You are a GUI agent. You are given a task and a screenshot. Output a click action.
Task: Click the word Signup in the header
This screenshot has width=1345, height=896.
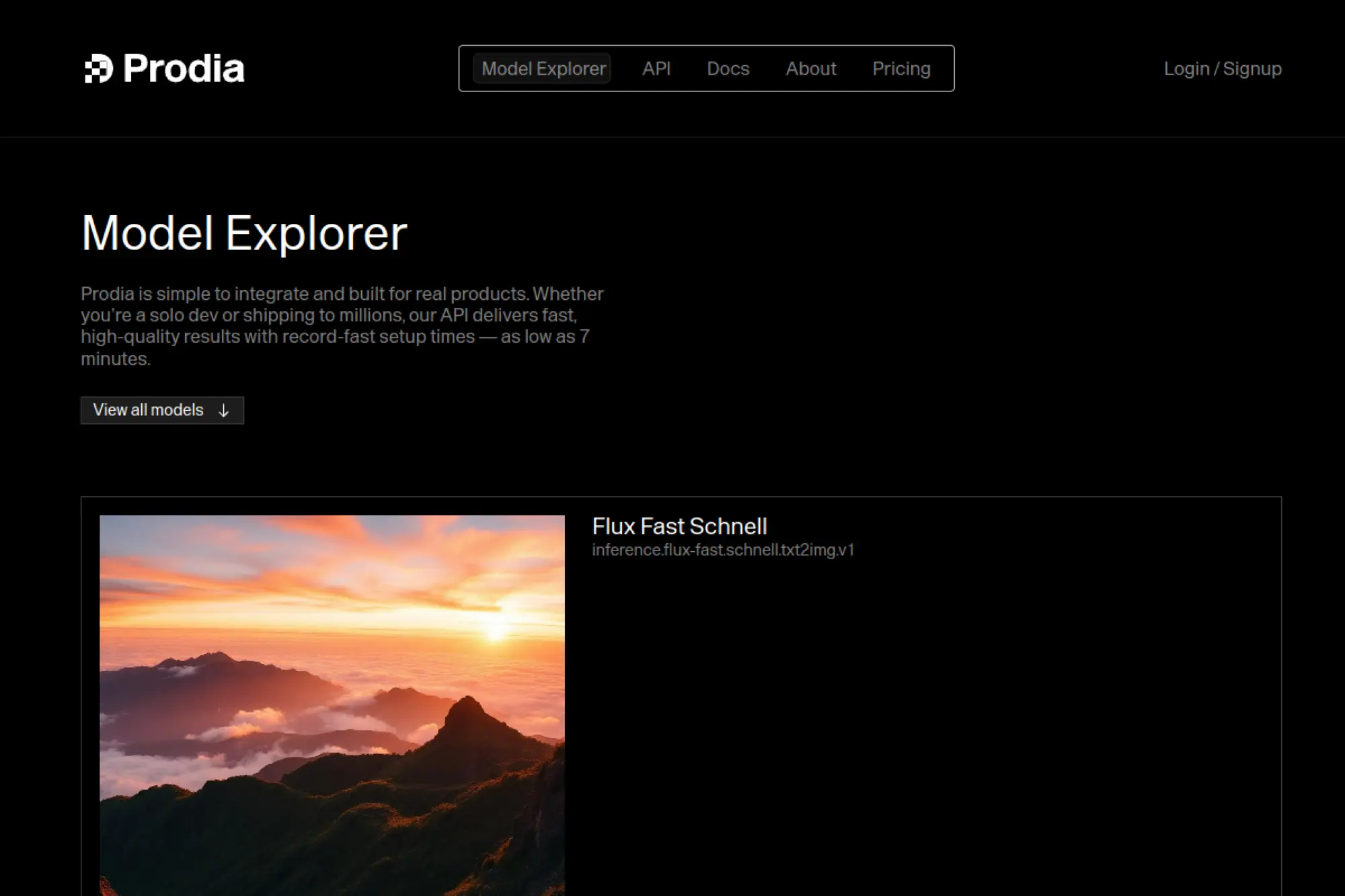point(1252,69)
